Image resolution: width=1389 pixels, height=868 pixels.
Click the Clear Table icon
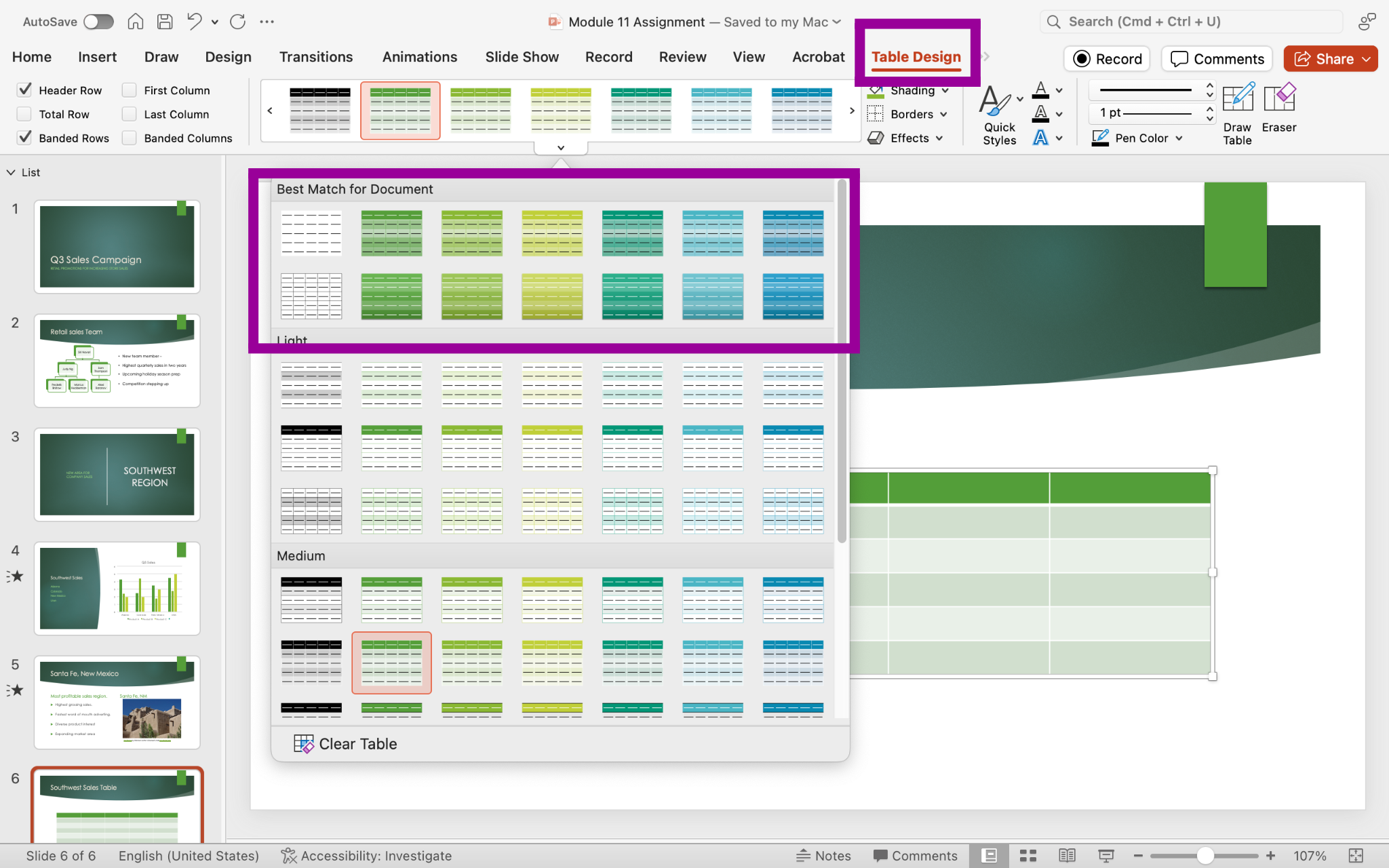pyautogui.click(x=303, y=744)
